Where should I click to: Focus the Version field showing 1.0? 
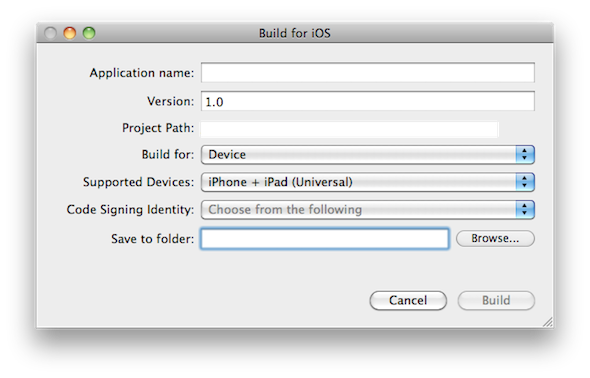coord(368,101)
